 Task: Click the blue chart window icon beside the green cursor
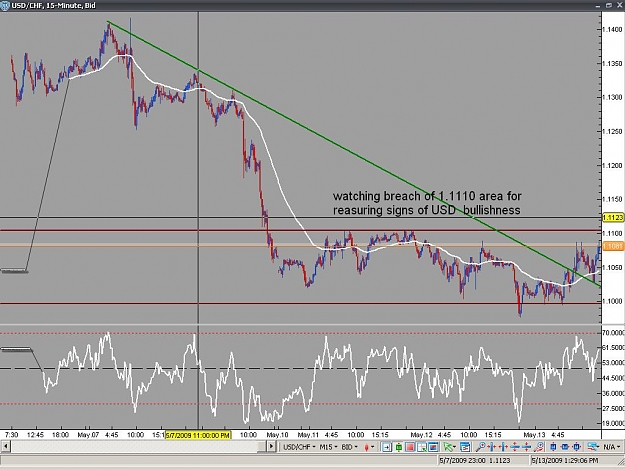(433, 447)
